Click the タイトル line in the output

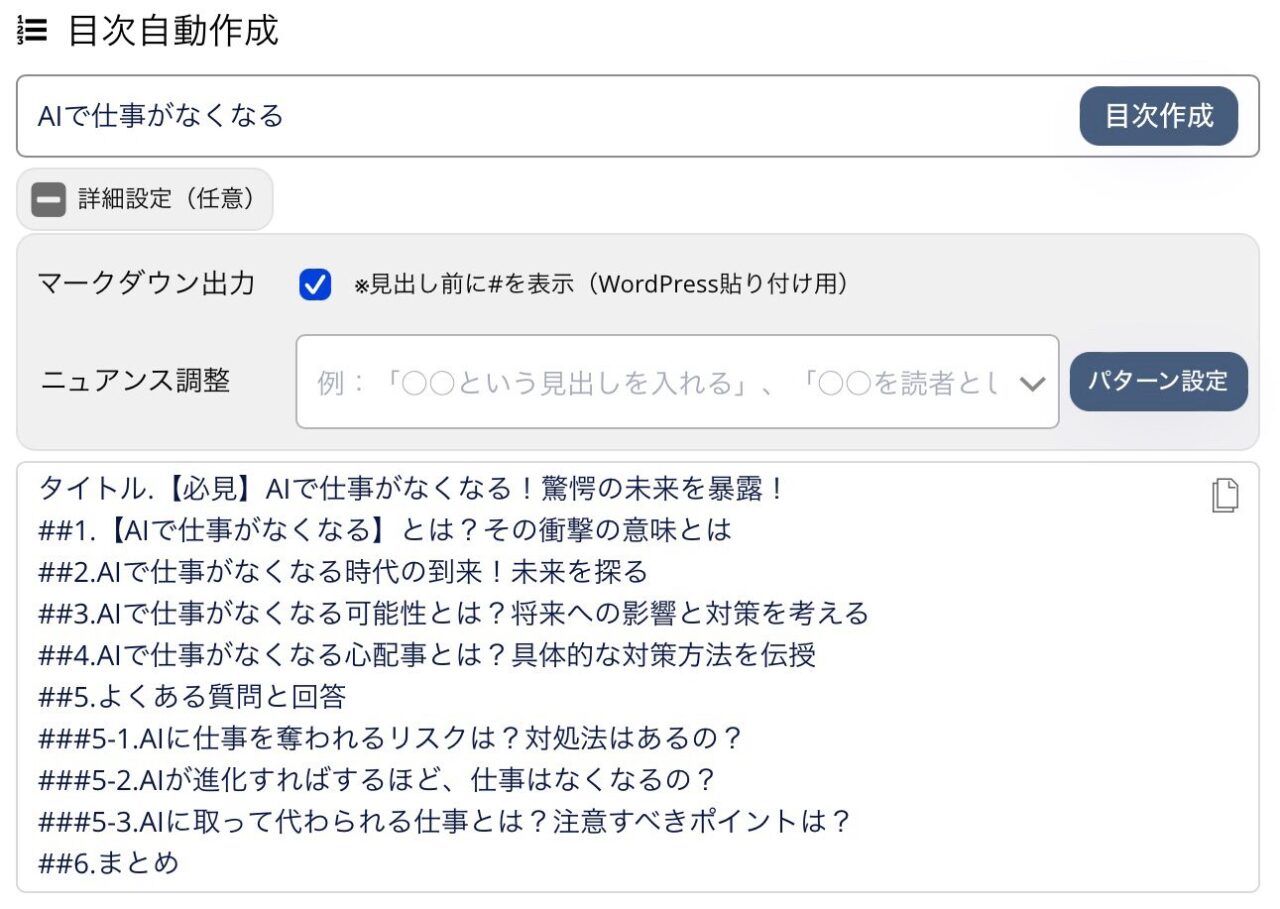(412, 489)
